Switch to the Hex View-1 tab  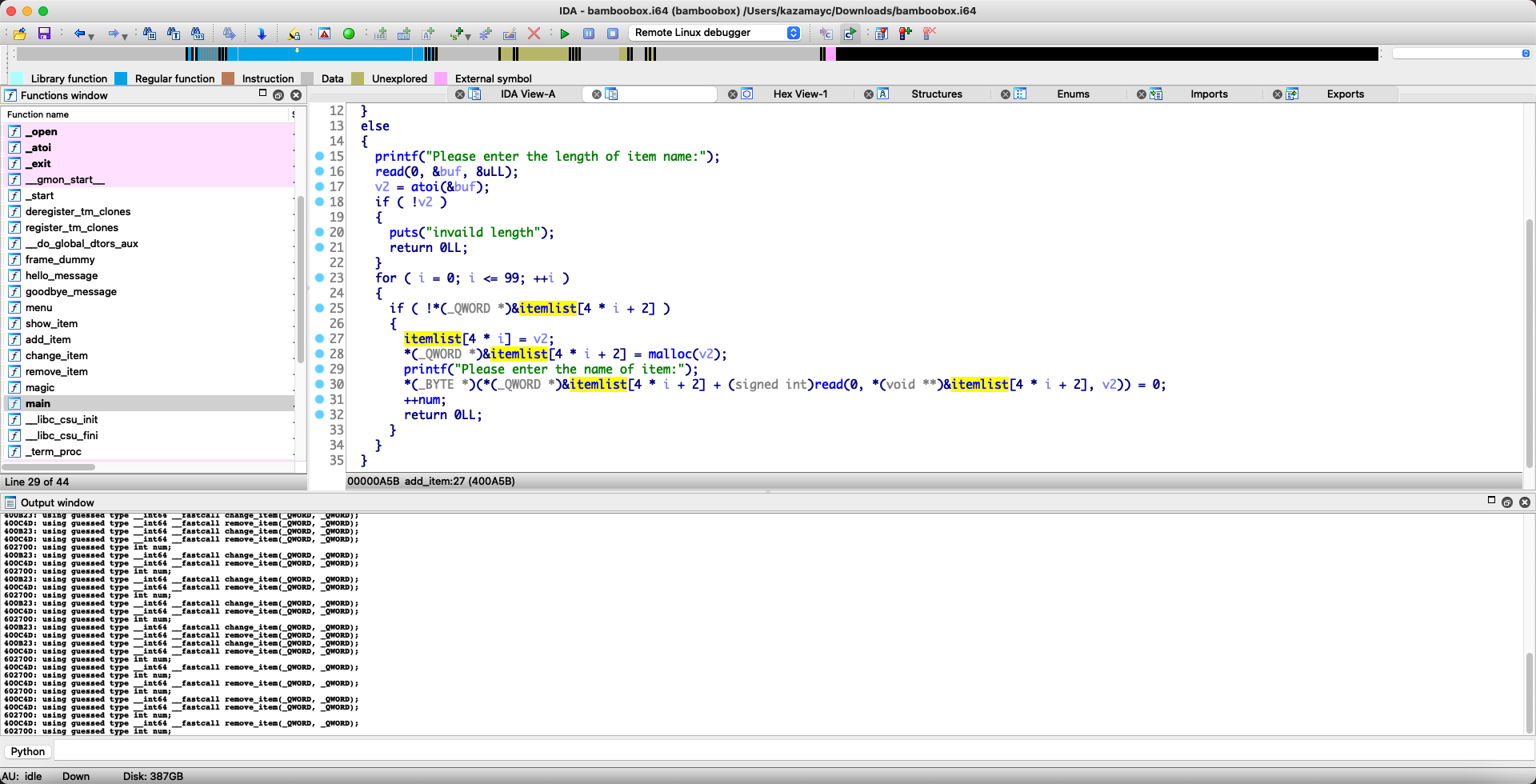[800, 94]
